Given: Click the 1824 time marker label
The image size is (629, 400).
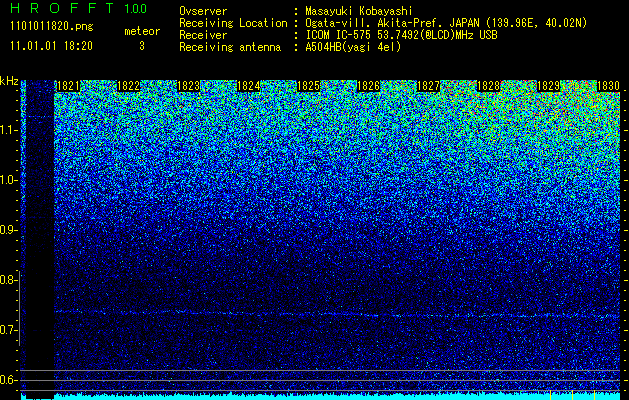Looking at the screenshot, I should (x=248, y=86).
